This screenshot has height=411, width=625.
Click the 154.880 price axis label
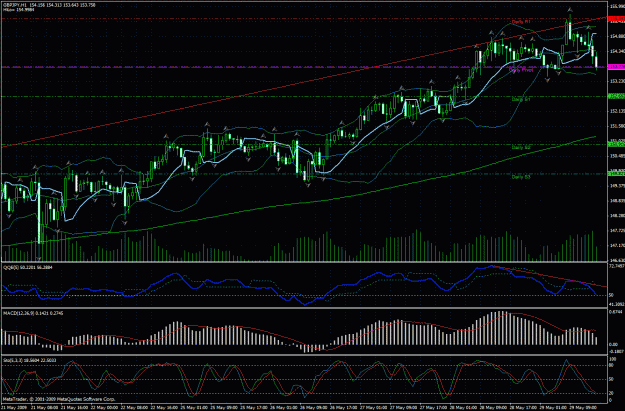click(617, 36)
